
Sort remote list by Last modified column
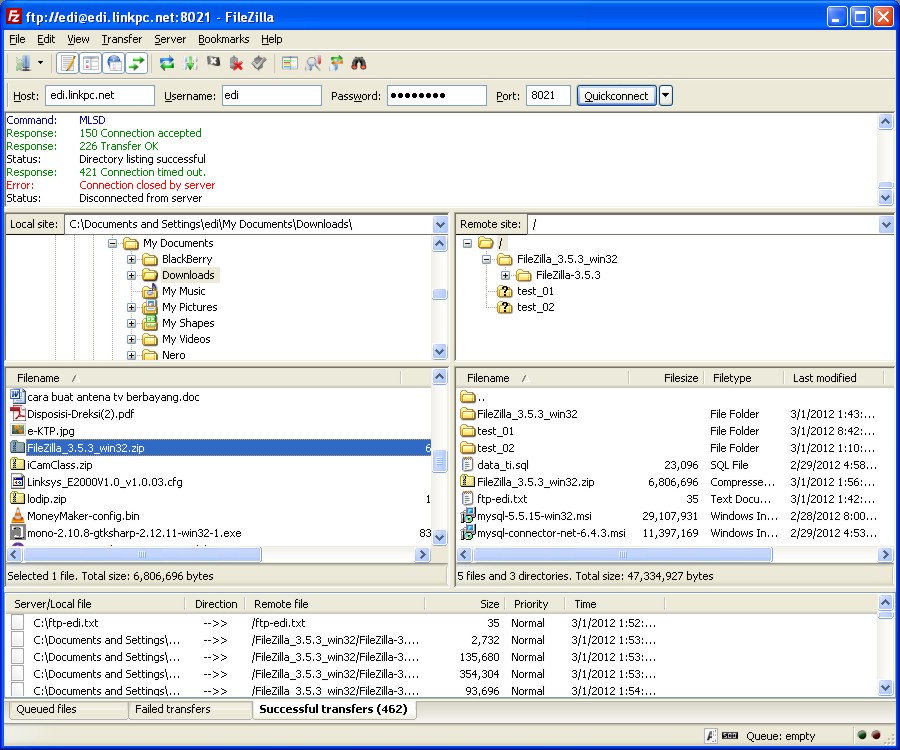[x=832, y=378]
